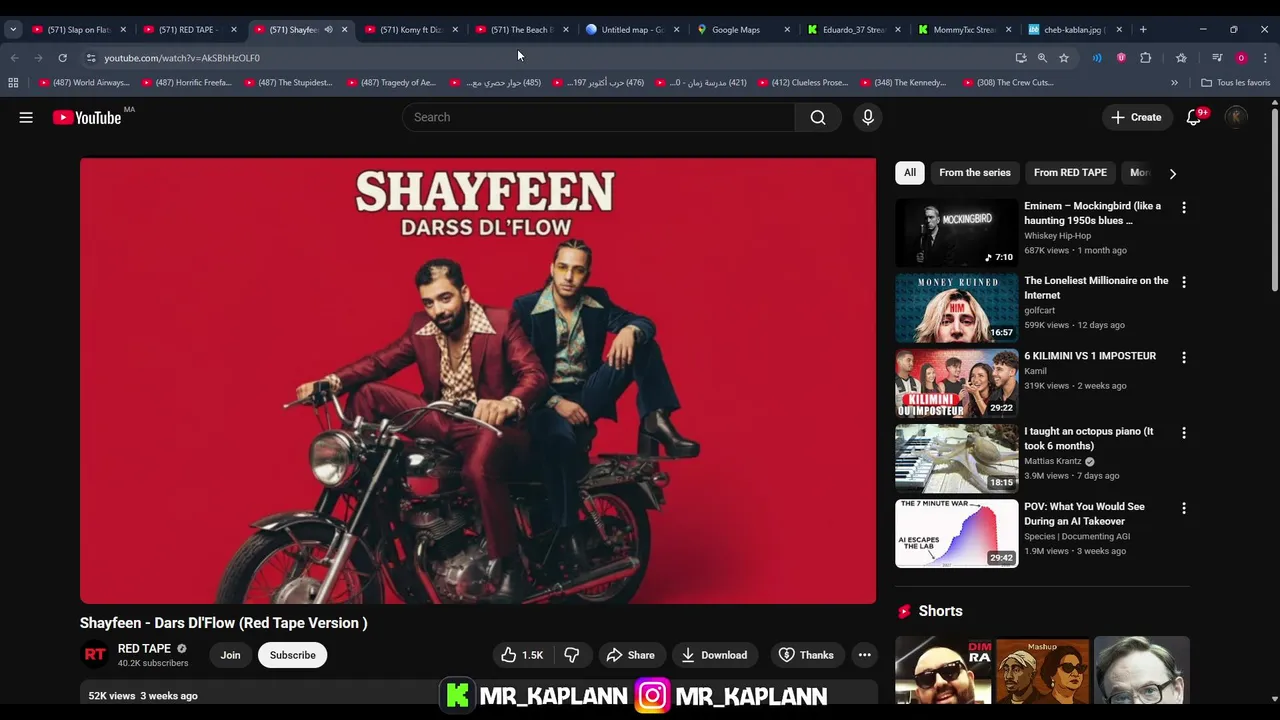Like the video with thumbs up
The height and width of the screenshot is (720, 1280).
pos(521,655)
